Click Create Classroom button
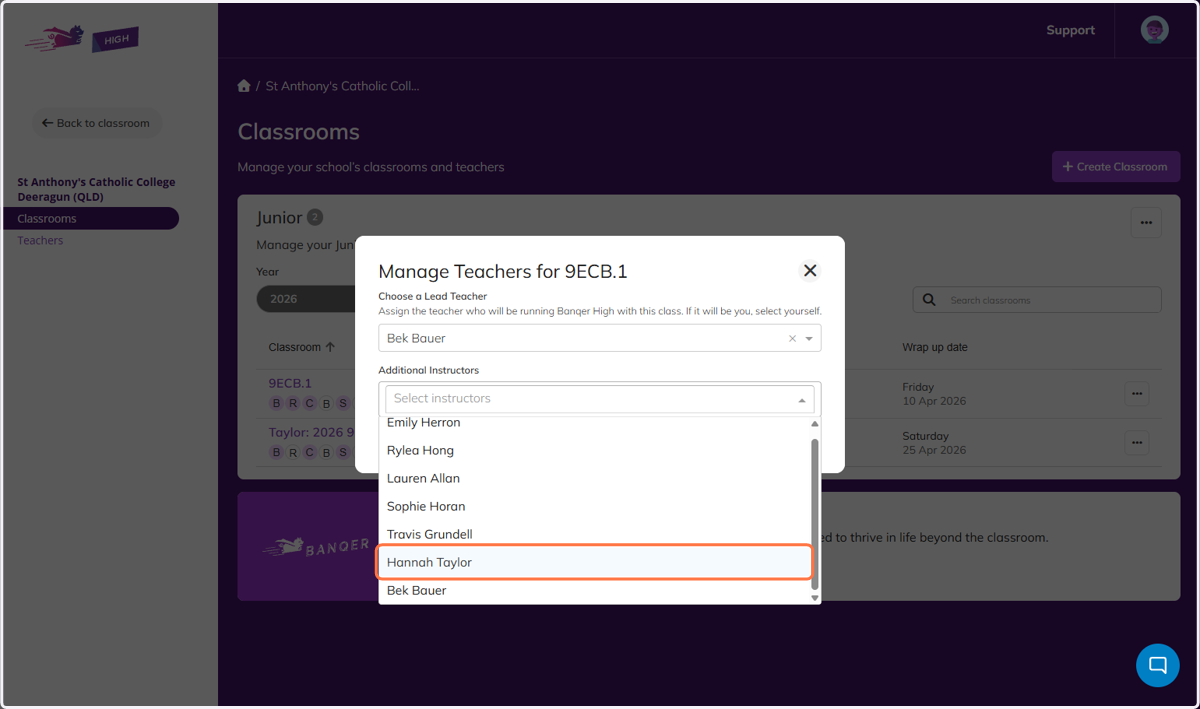Image resolution: width=1200 pixels, height=709 pixels. click(x=1116, y=167)
